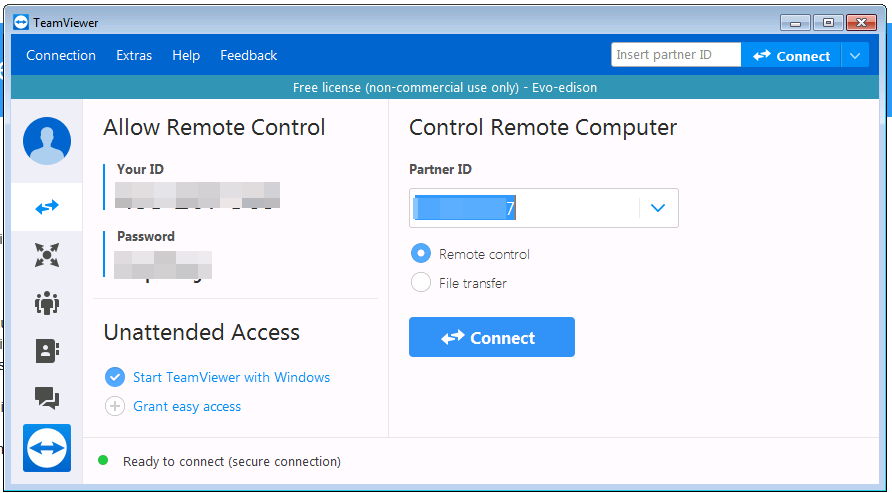This screenshot has width=892, height=493.
Task: Close the TeamViewer window
Action: tap(861, 23)
